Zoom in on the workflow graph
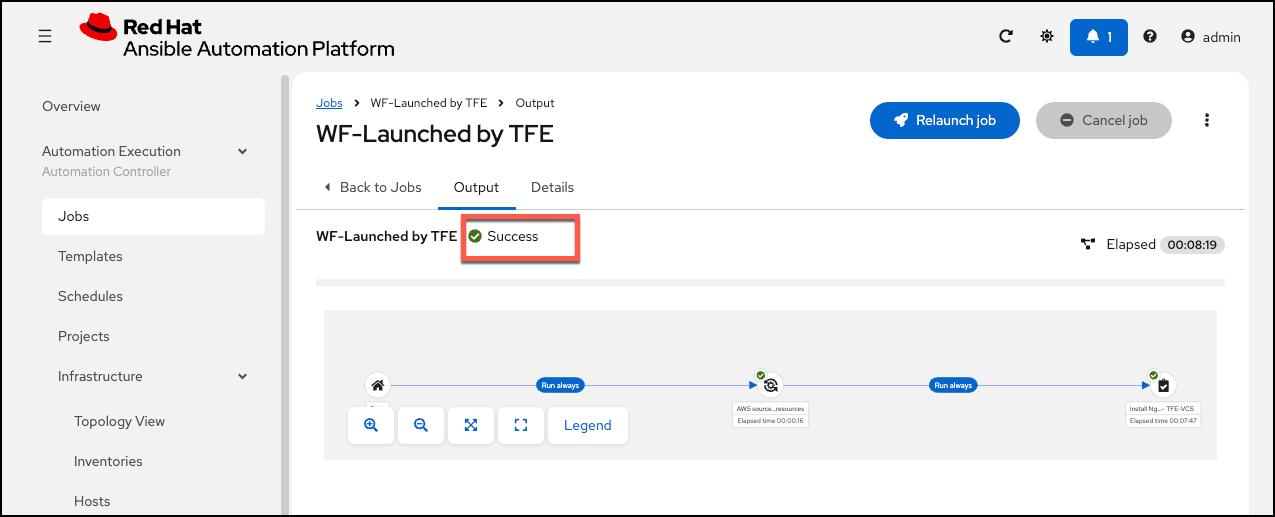The width and height of the screenshot is (1275, 517). 371,425
